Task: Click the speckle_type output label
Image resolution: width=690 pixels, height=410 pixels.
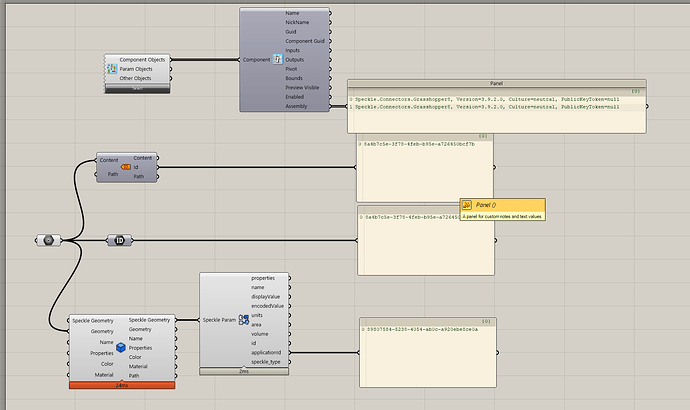Action: pos(266,362)
